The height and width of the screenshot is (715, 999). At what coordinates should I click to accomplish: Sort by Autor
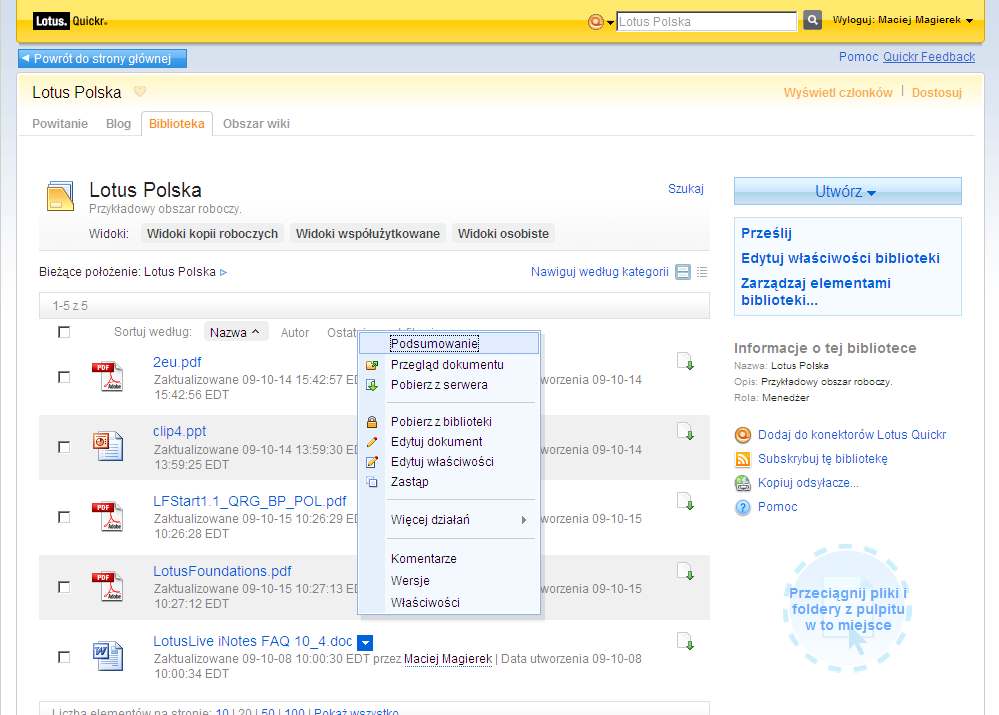pyautogui.click(x=294, y=333)
